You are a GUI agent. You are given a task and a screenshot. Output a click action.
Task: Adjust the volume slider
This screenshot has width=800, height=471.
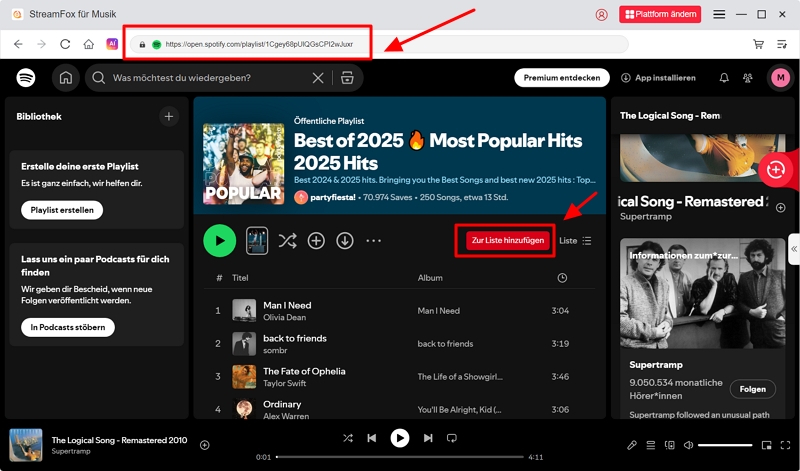click(x=725, y=445)
